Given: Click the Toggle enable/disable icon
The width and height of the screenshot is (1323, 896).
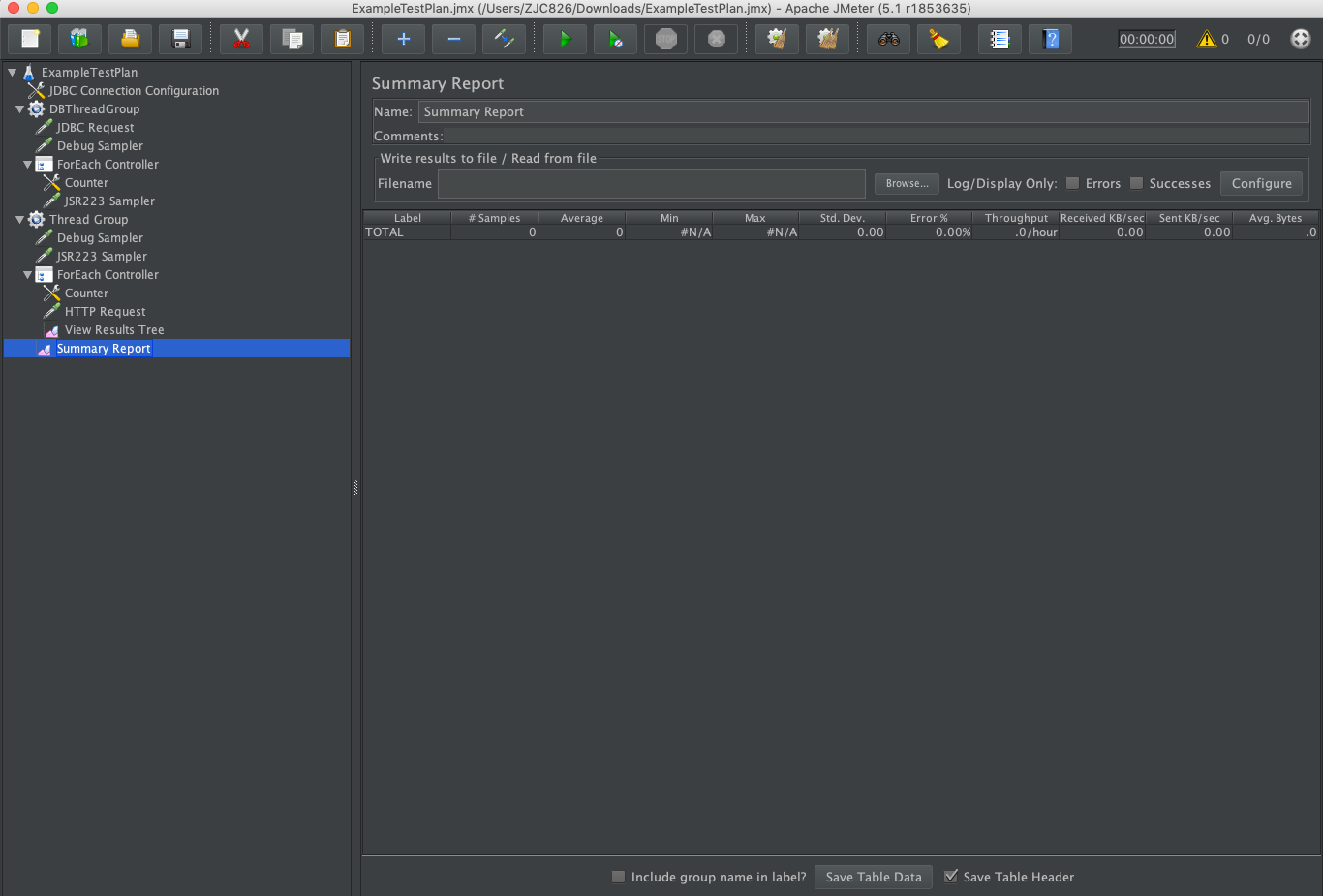Looking at the screenshot, I should (x=504, y=39).
